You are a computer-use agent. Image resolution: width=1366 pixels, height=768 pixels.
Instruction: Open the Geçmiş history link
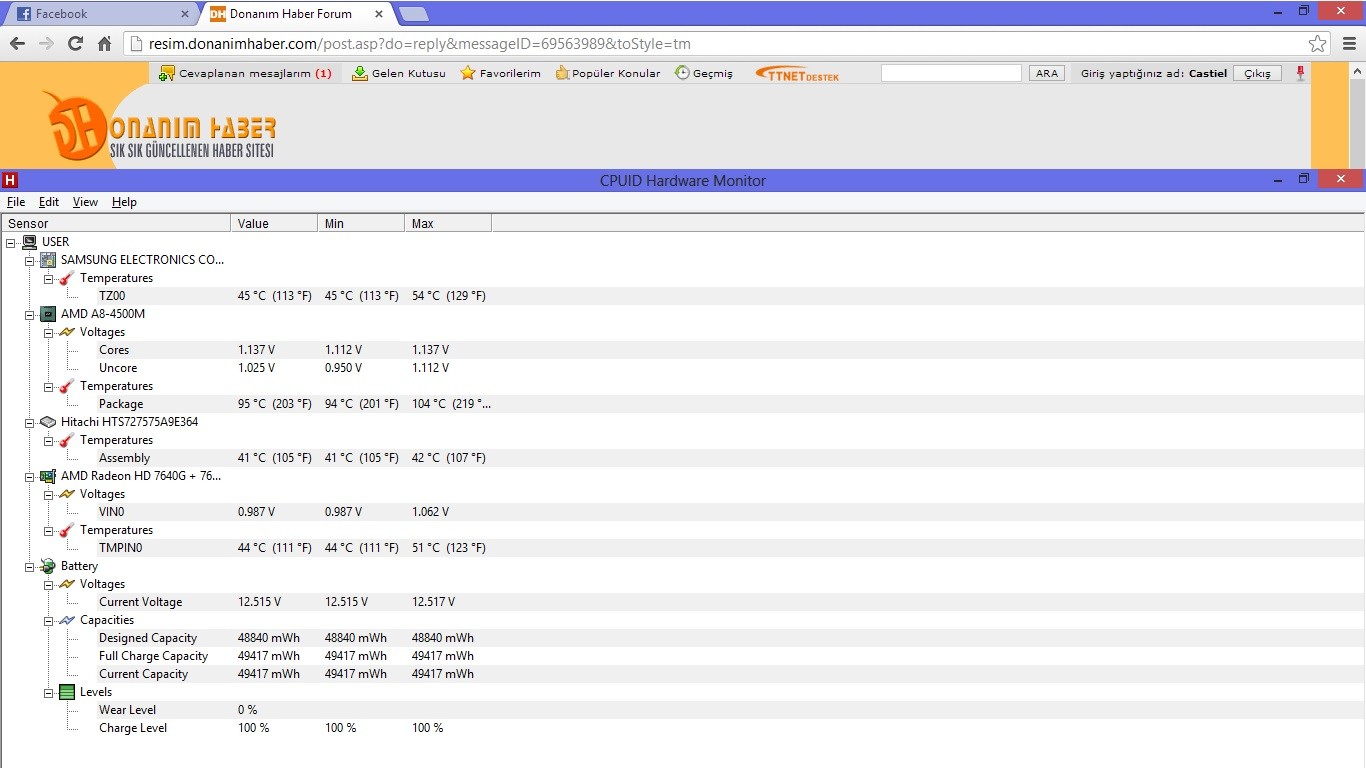[x=704, y=73]
